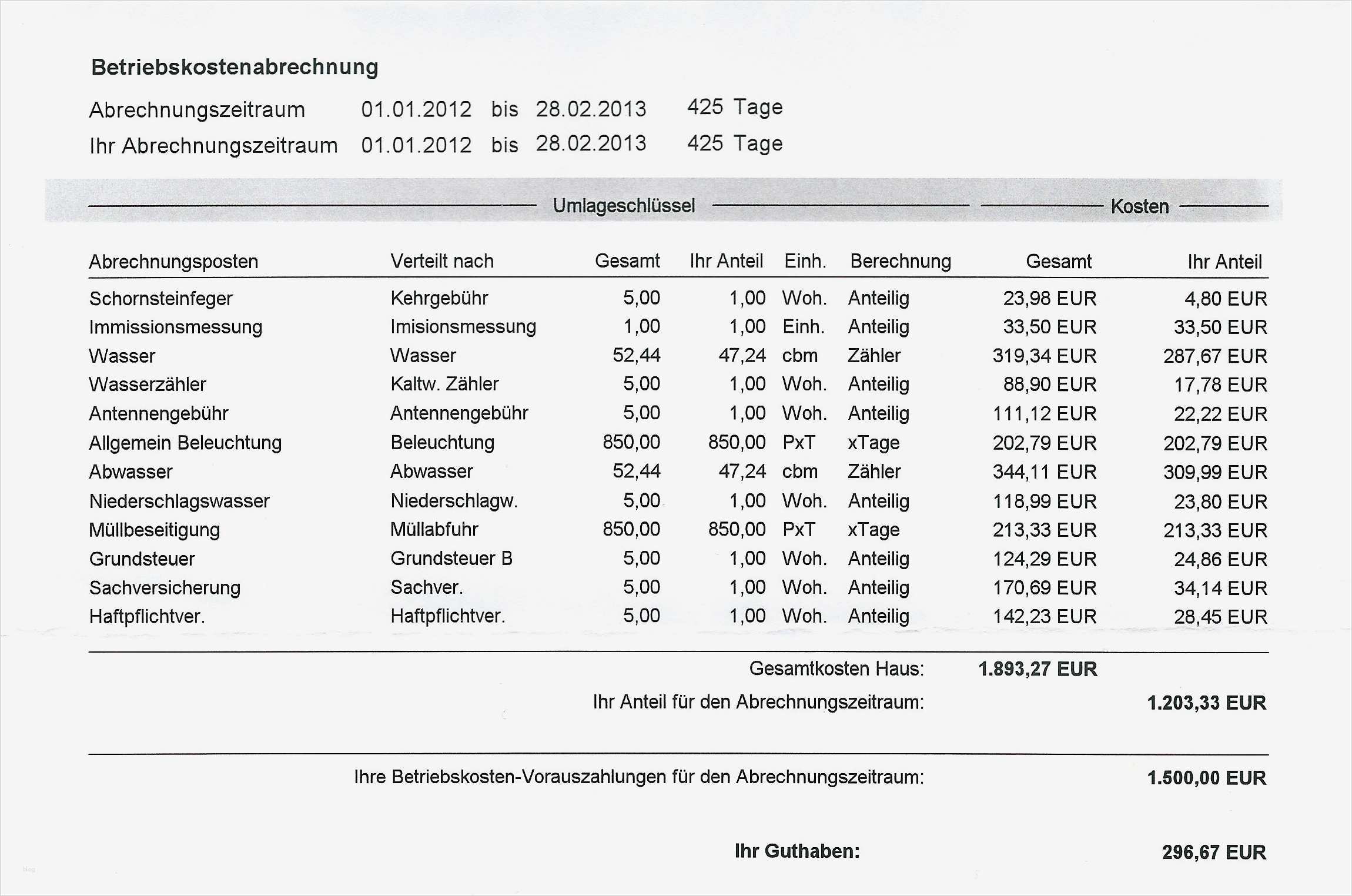Click the Kosten section header
The image size is (1352, 896).
[x=1139, y=206]
